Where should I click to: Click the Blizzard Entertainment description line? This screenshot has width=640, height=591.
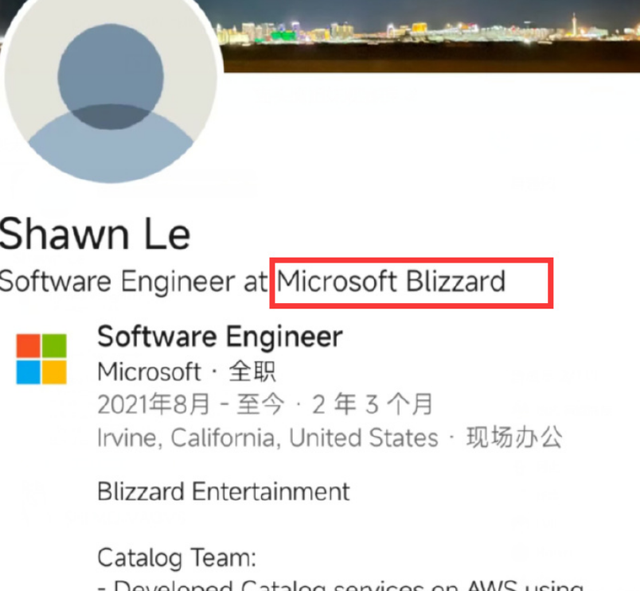(x=223, y=491)
